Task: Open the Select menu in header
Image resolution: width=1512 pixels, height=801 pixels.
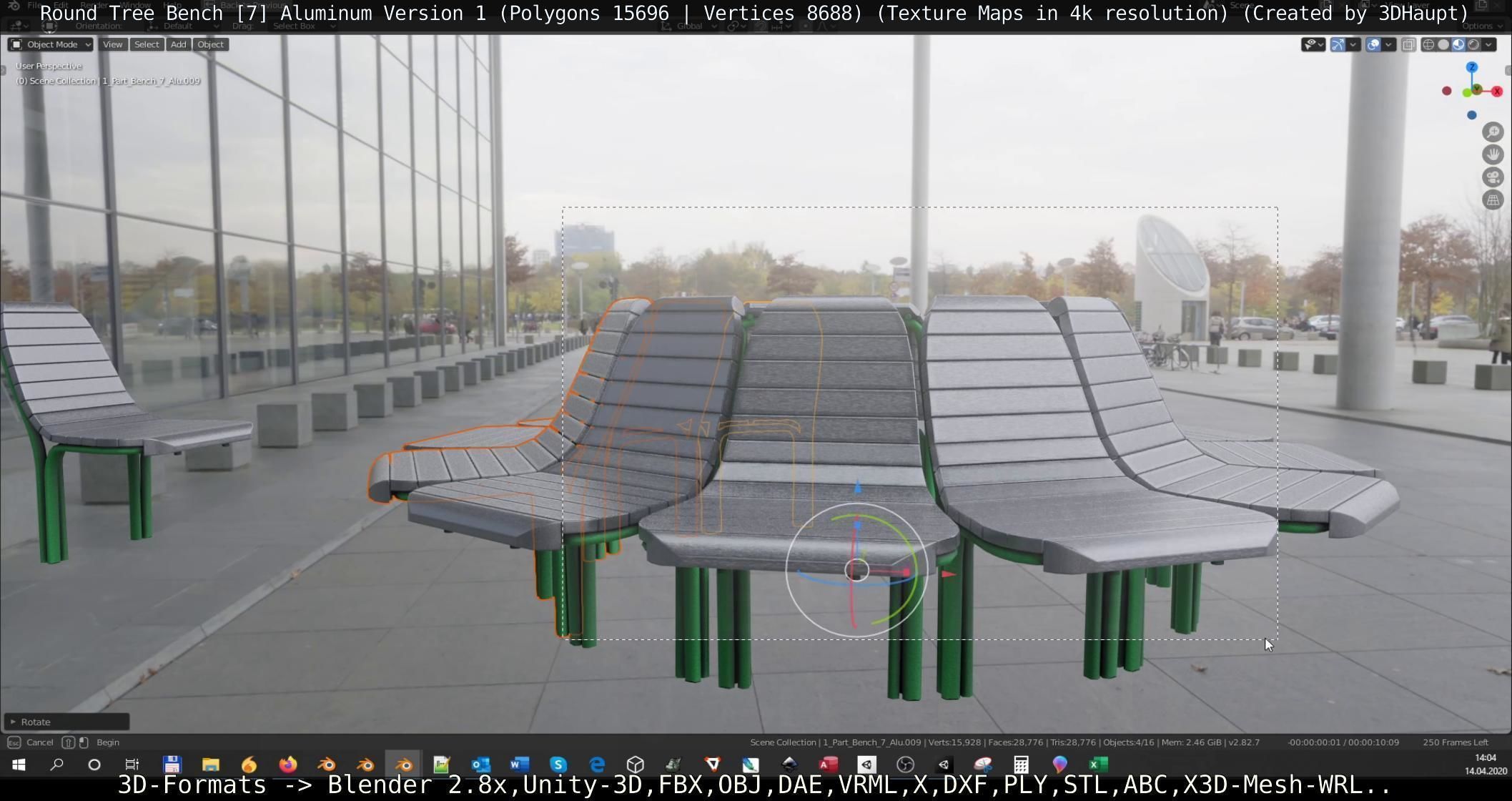Action: tap(147, 44)
